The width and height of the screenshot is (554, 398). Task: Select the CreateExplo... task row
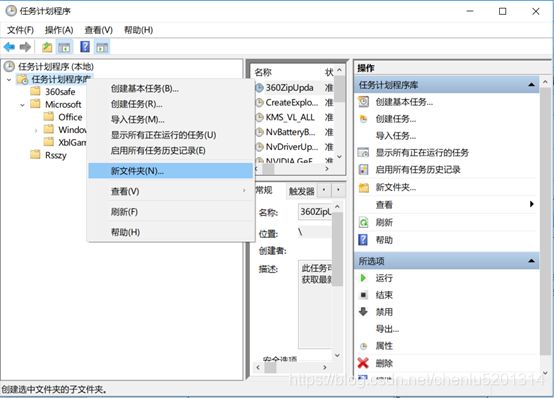click(294, 103)
